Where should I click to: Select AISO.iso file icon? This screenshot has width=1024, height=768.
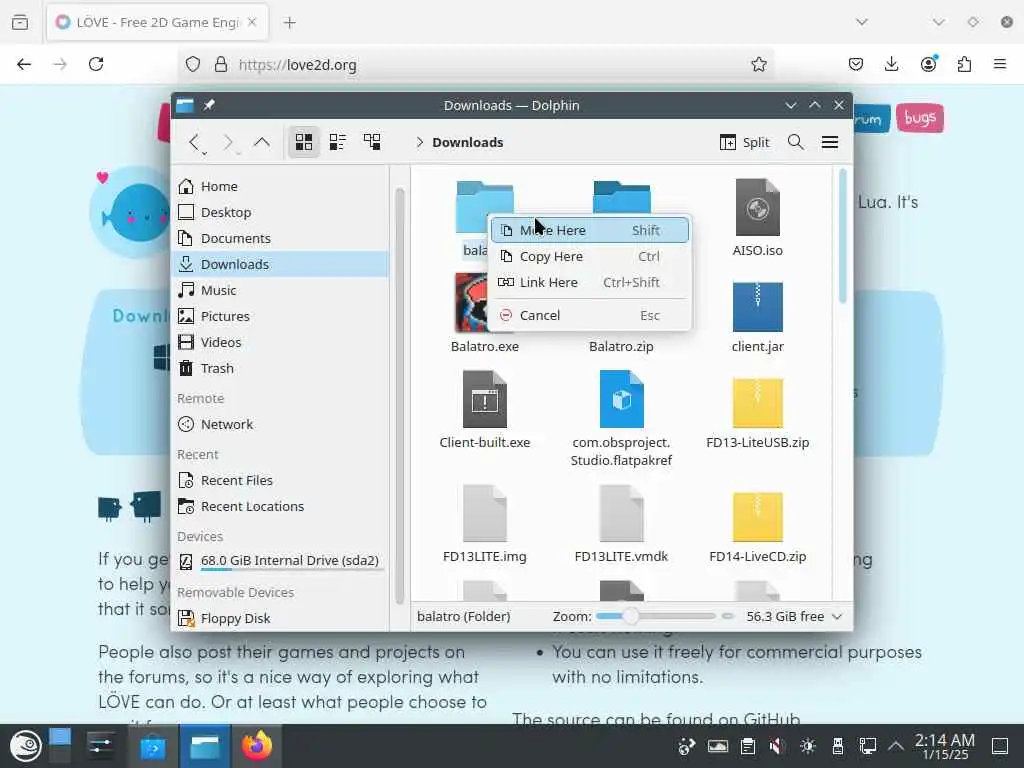758,208
